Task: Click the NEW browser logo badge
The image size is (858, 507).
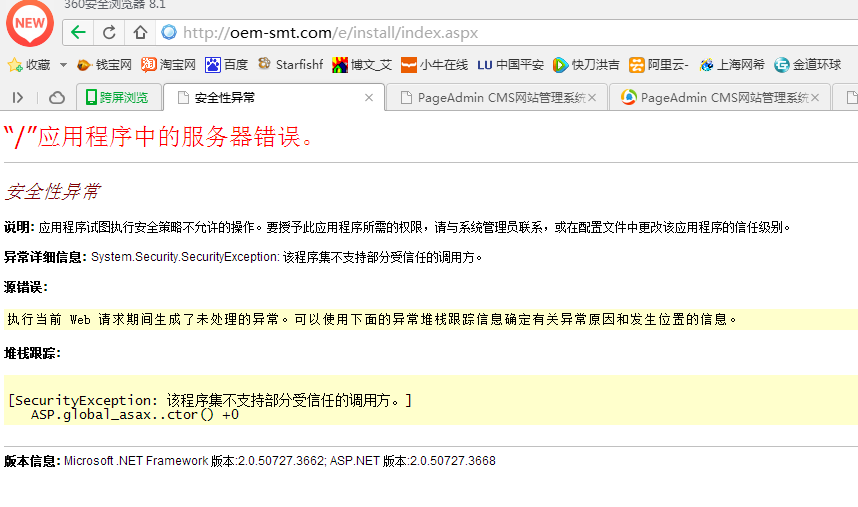Action: [30, 23]
